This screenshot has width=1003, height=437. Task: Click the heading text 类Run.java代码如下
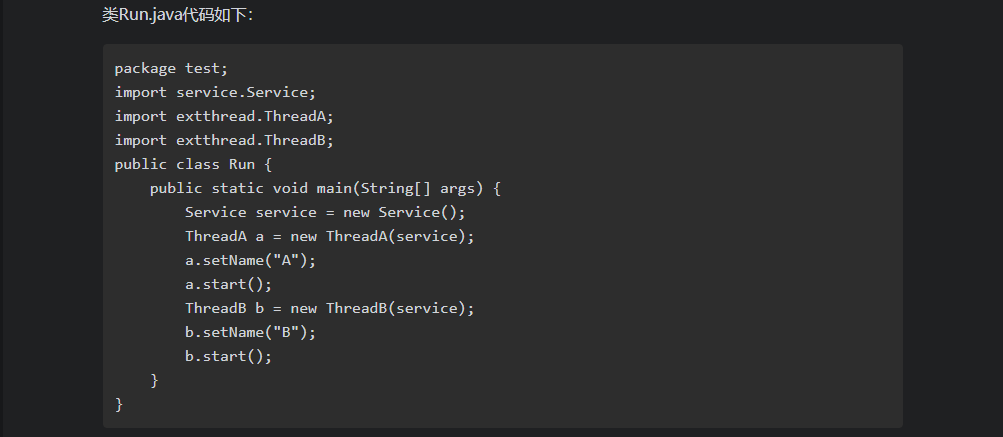click(x=177, y=15)
